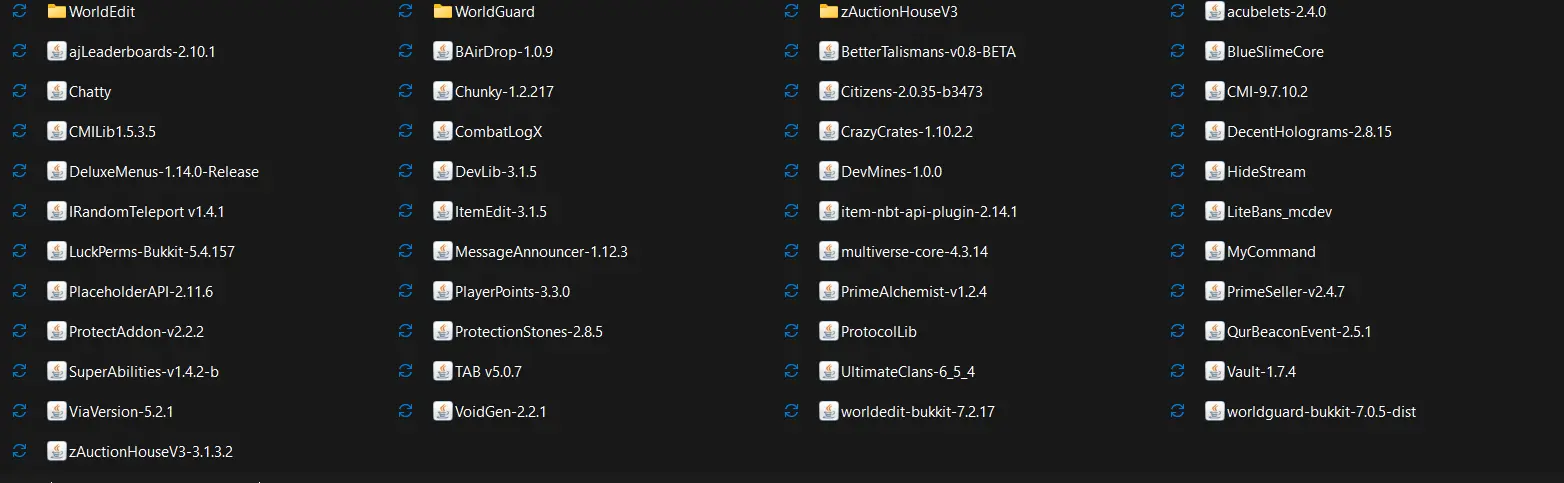Click the DecentHolograms-2.8.15 jar icon
The width and height of the screenshot is (1564, 483).
click(1214, 131)
